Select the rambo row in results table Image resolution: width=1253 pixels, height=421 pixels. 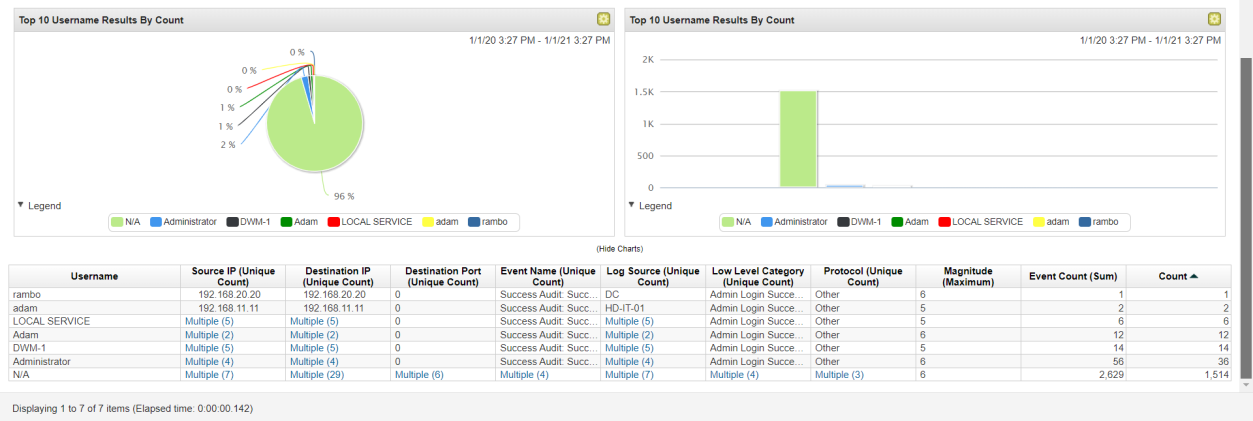click(x=94, y=295)
